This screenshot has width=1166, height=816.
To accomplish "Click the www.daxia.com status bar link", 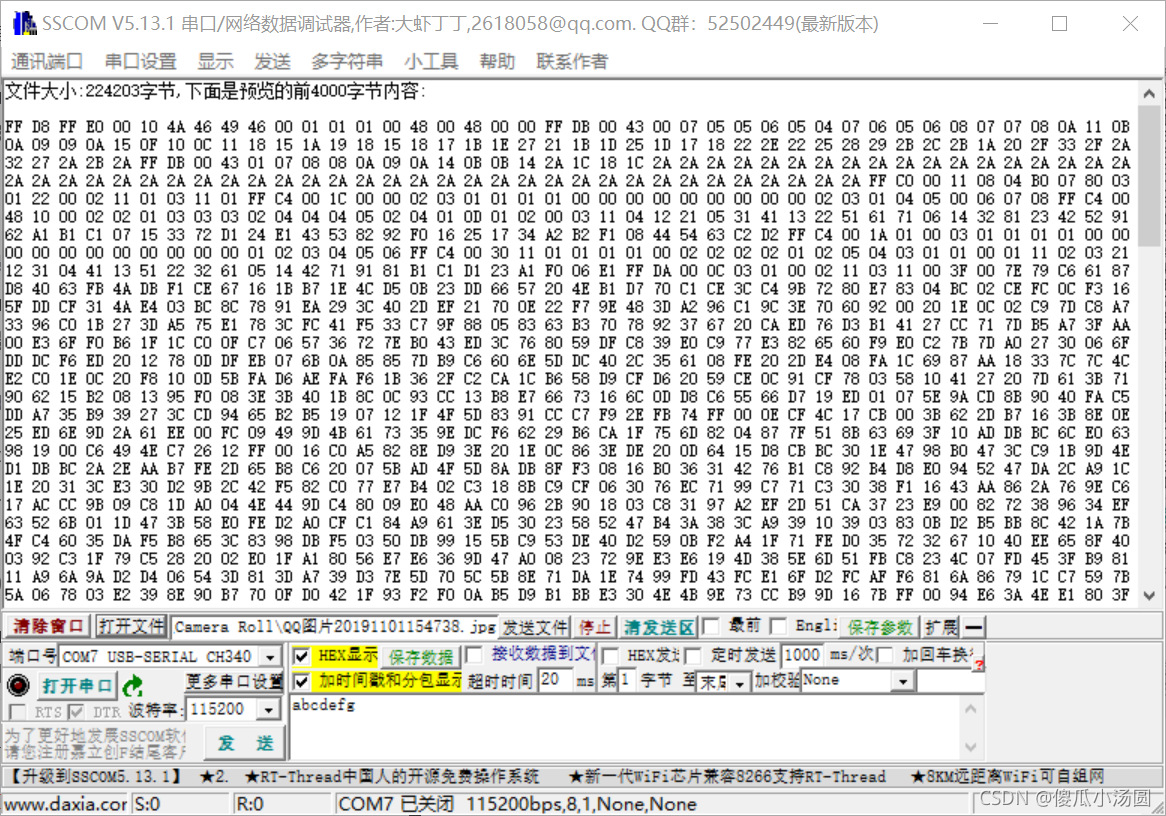I will 65,804.
